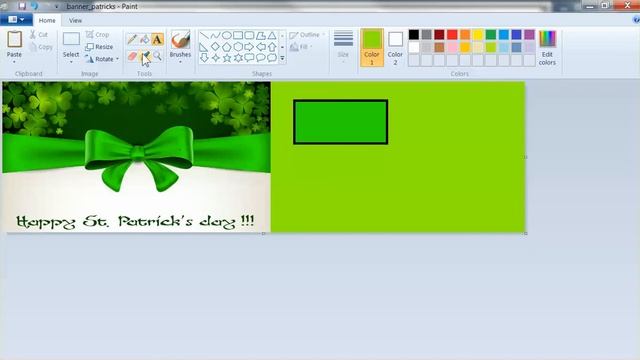This screenshot has width=640, height=360.
Task: Choose the Diamond shape
Action: pos(215,47)
